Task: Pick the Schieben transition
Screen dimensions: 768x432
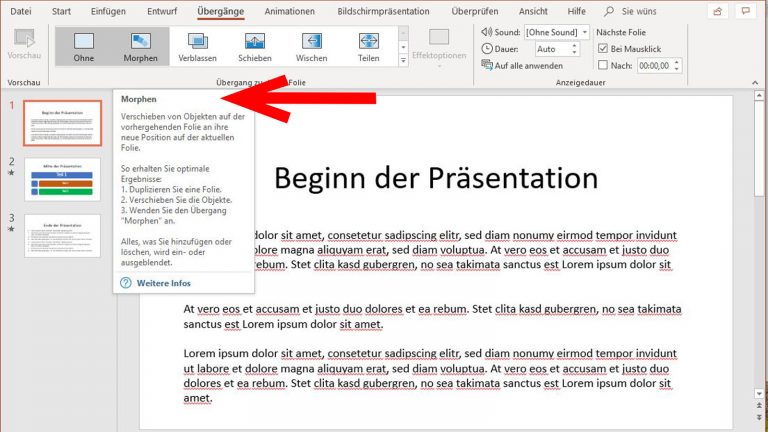Action: pos(255,47)
